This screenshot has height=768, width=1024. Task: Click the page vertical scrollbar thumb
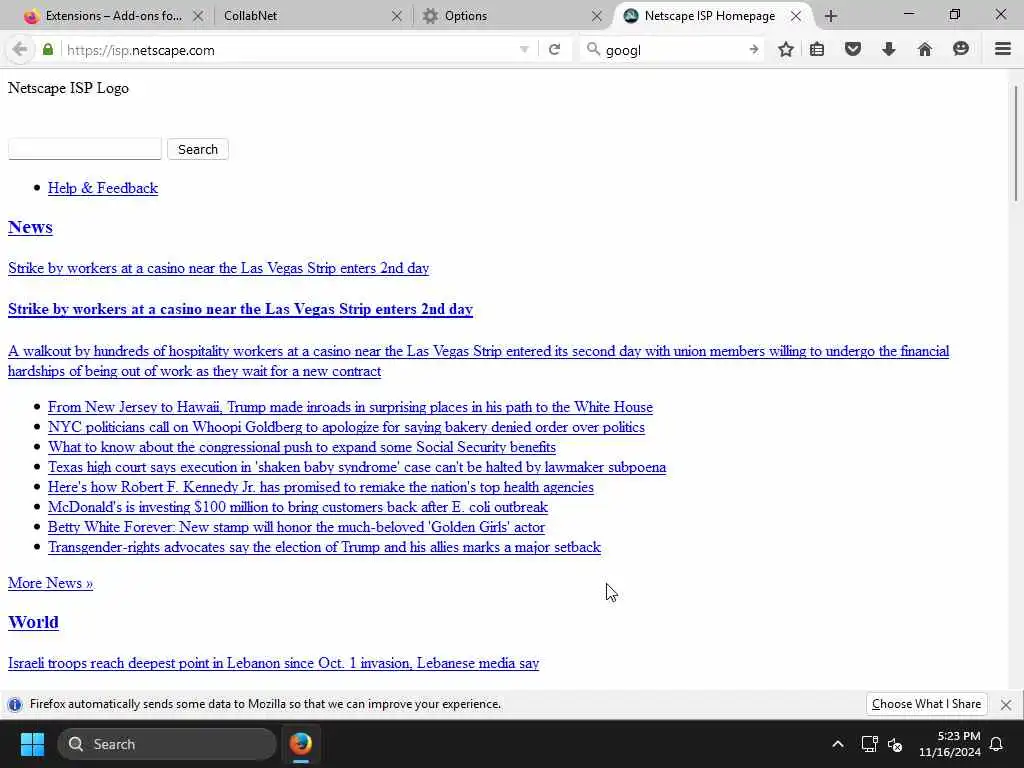click(x=1016, y=144)
